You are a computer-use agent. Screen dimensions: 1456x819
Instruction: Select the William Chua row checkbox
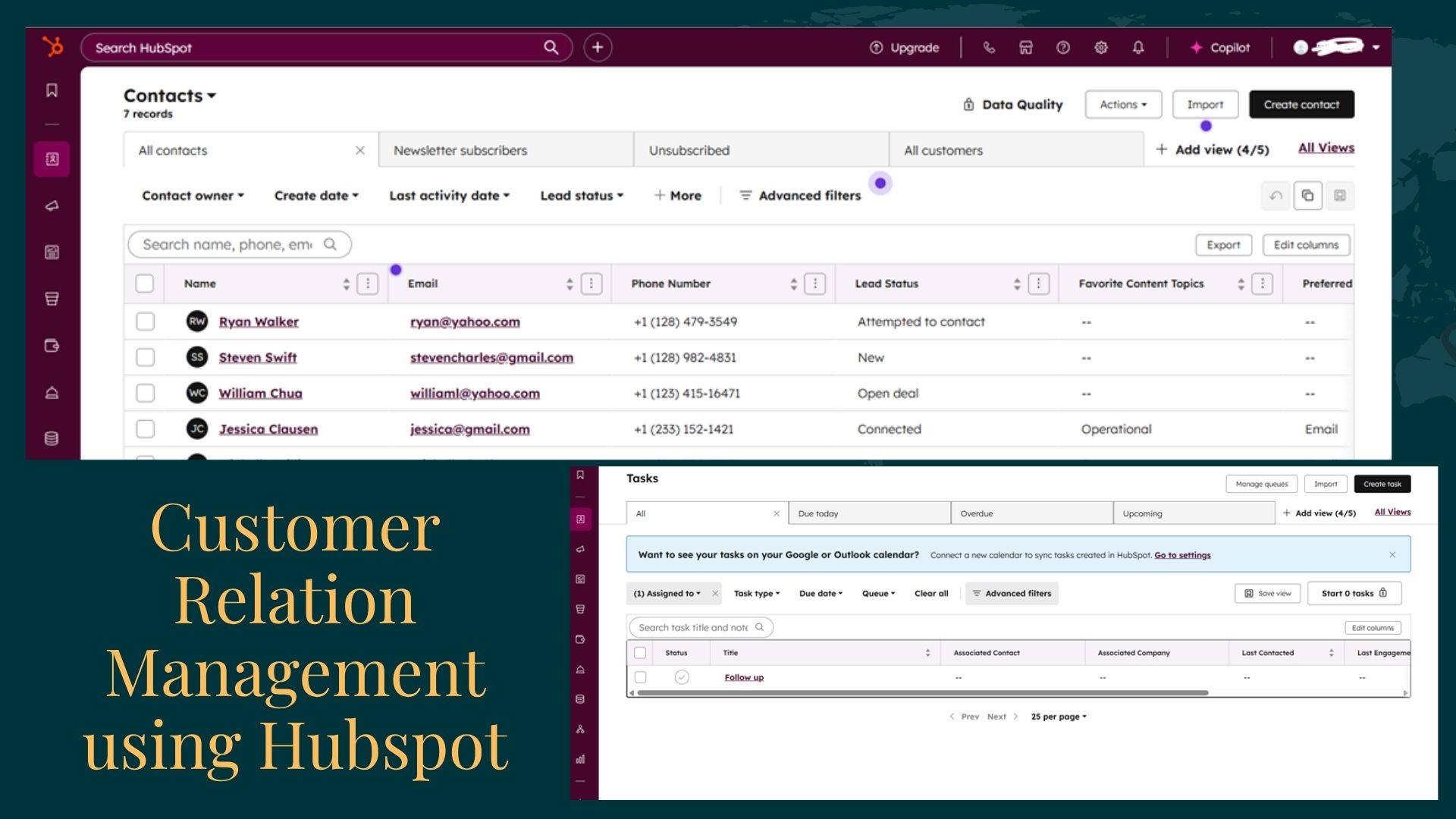(145, 393)
